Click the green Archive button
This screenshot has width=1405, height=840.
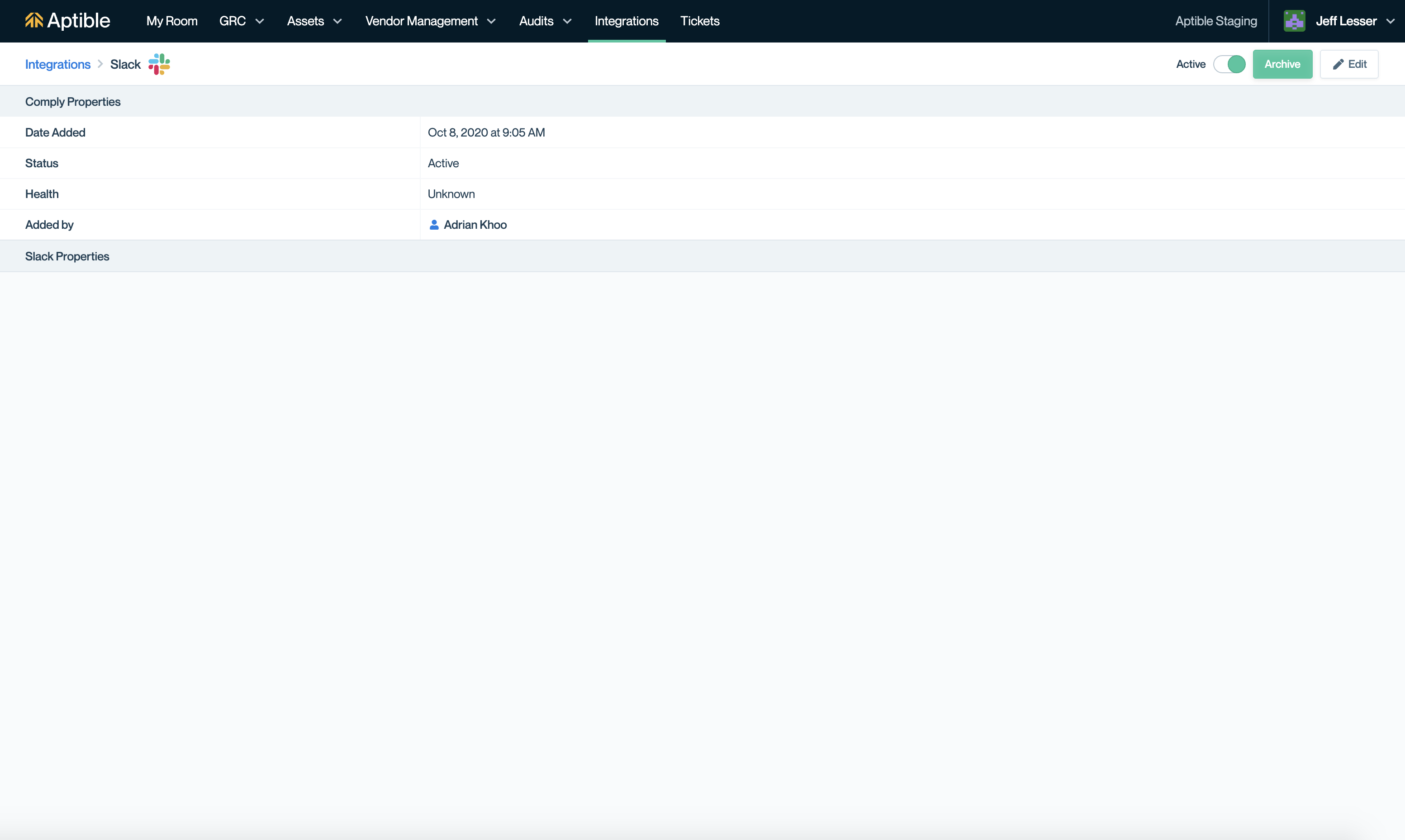[x=1282, y=64]
